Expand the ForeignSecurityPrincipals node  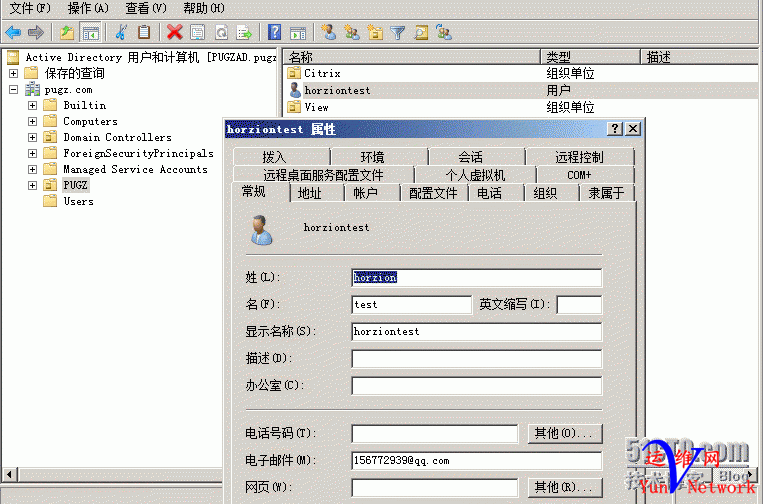tap(33, 153)
